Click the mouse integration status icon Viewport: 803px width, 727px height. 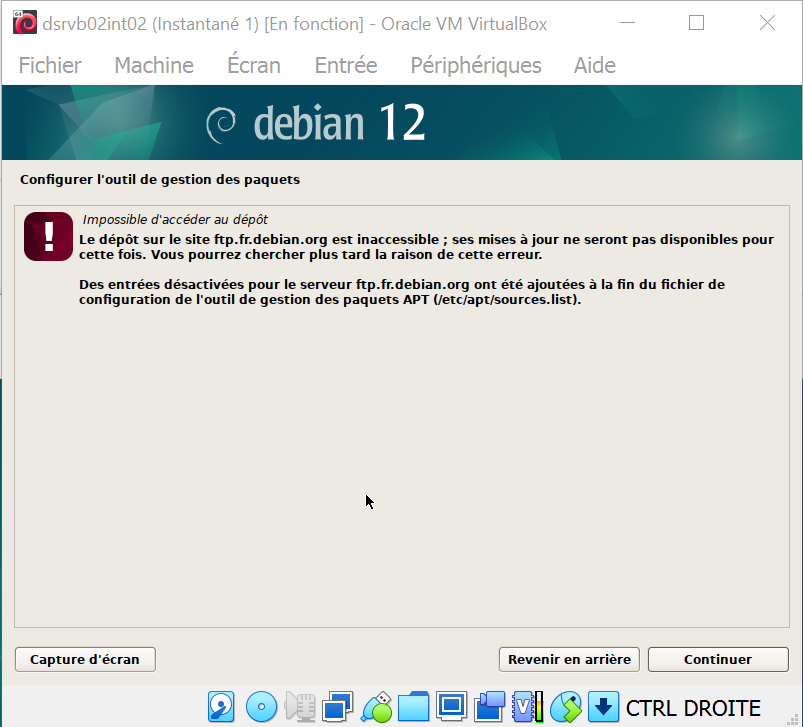[565, 707]
